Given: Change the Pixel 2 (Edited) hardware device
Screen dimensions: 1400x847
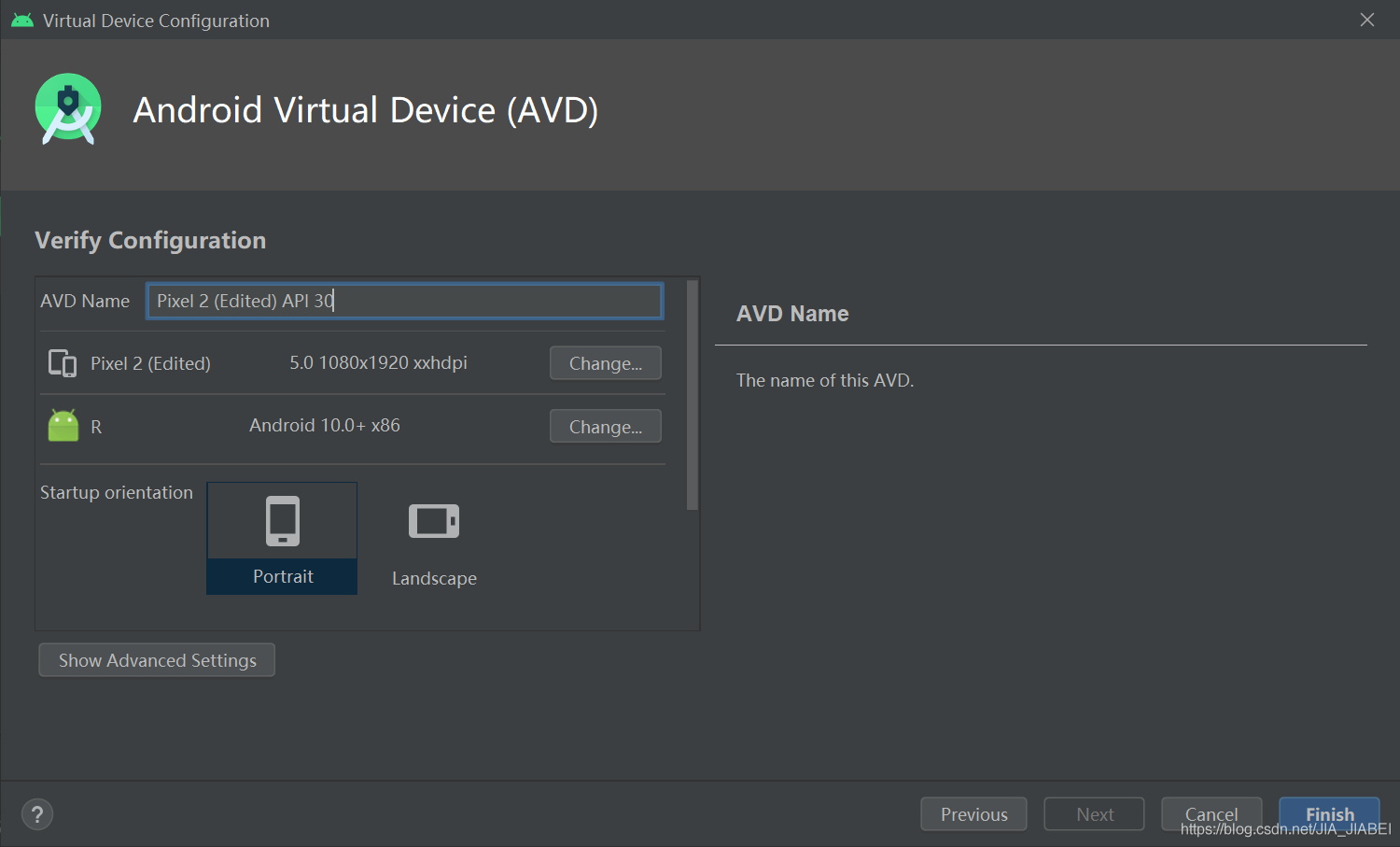Looking at the screenshot, I should pos(606,363).
